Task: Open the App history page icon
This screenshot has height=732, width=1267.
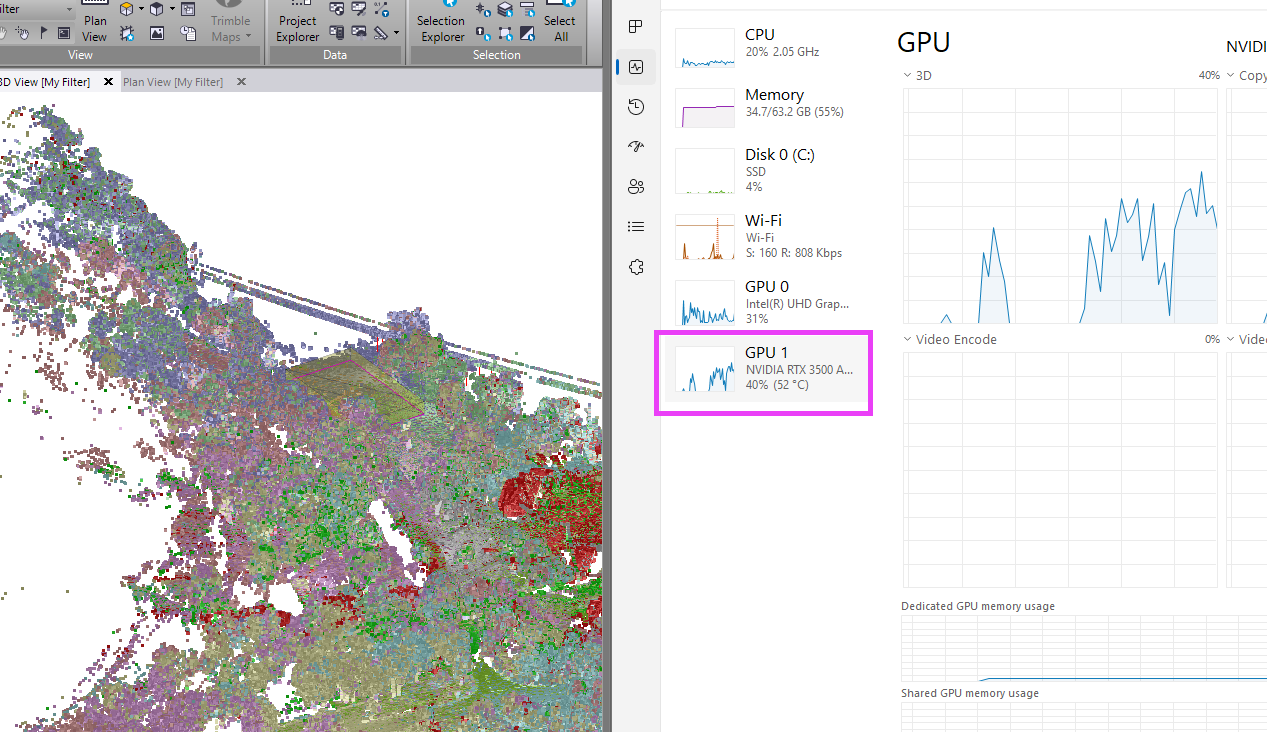Action: coord(636,107)
